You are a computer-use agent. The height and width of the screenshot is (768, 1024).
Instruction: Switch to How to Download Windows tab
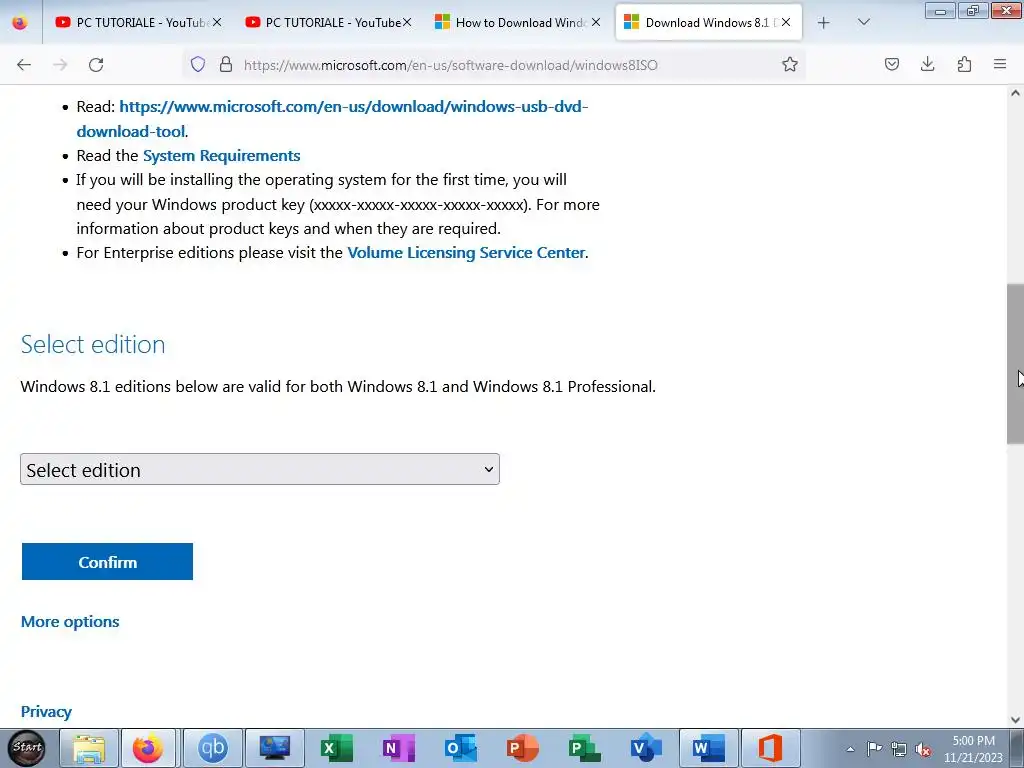point(517,22)
